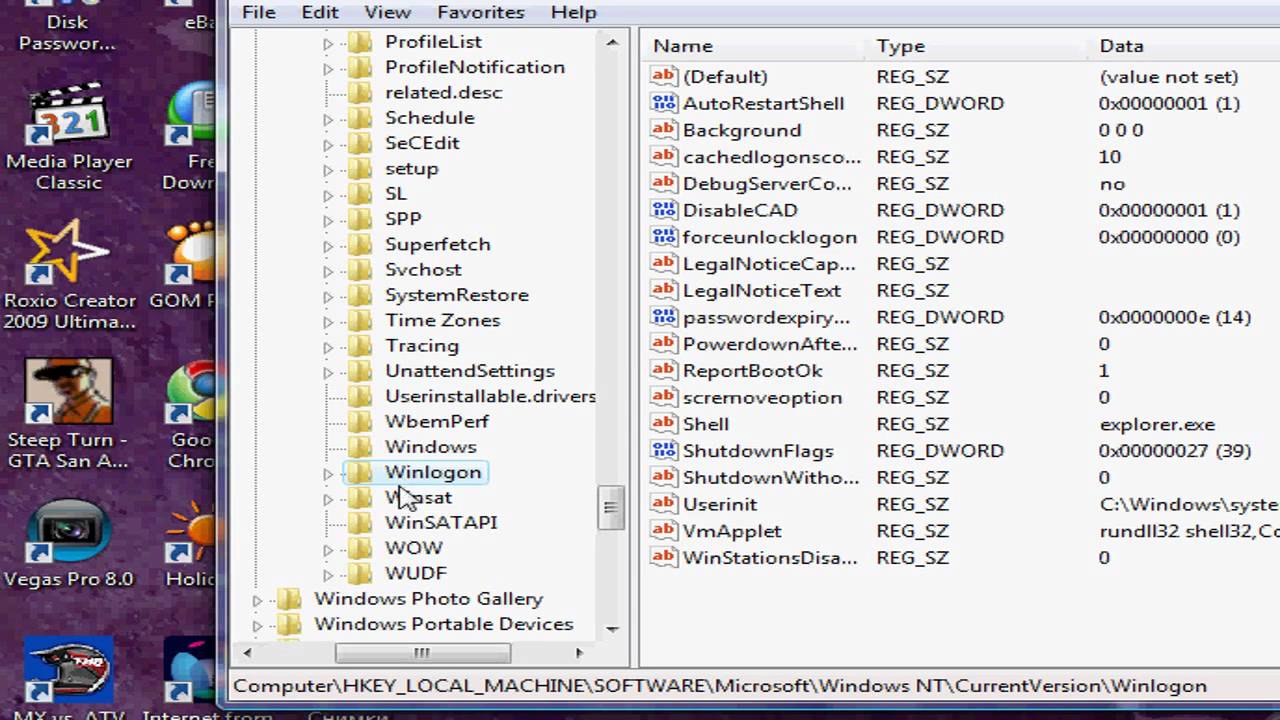The width and height of the screenshot is (1280, 720).
Task: Click the SystemRestore folder icon
Action: [x=360, y=294]
